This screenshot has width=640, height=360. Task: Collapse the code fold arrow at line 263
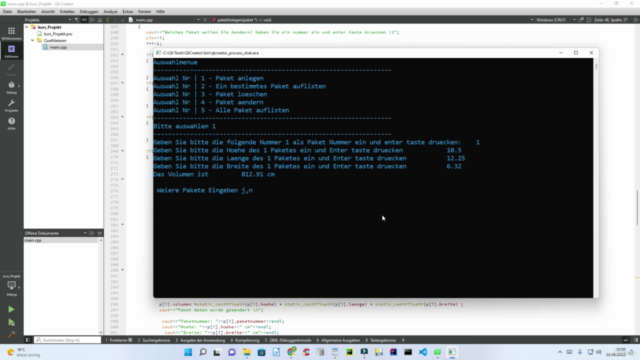[x=122, y=117]
